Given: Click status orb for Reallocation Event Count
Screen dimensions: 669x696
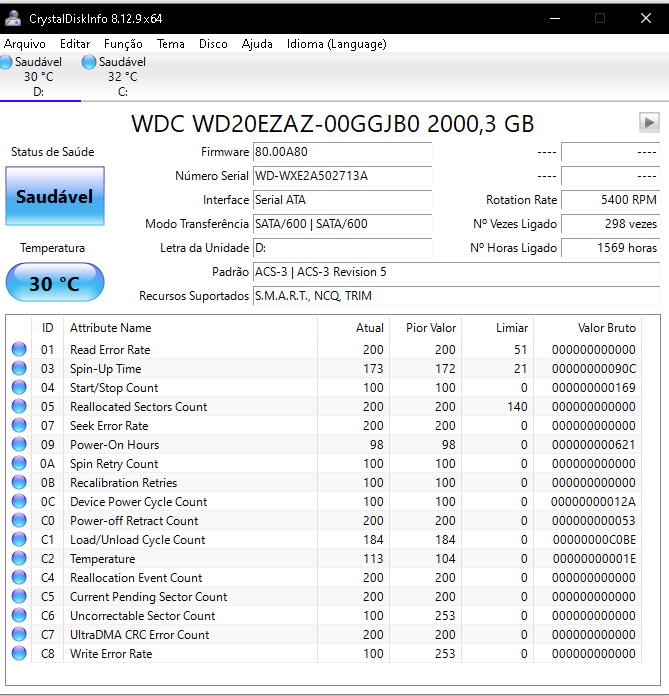Looking at the screenshot, I should pyautogui.click(x=19, y=577).
